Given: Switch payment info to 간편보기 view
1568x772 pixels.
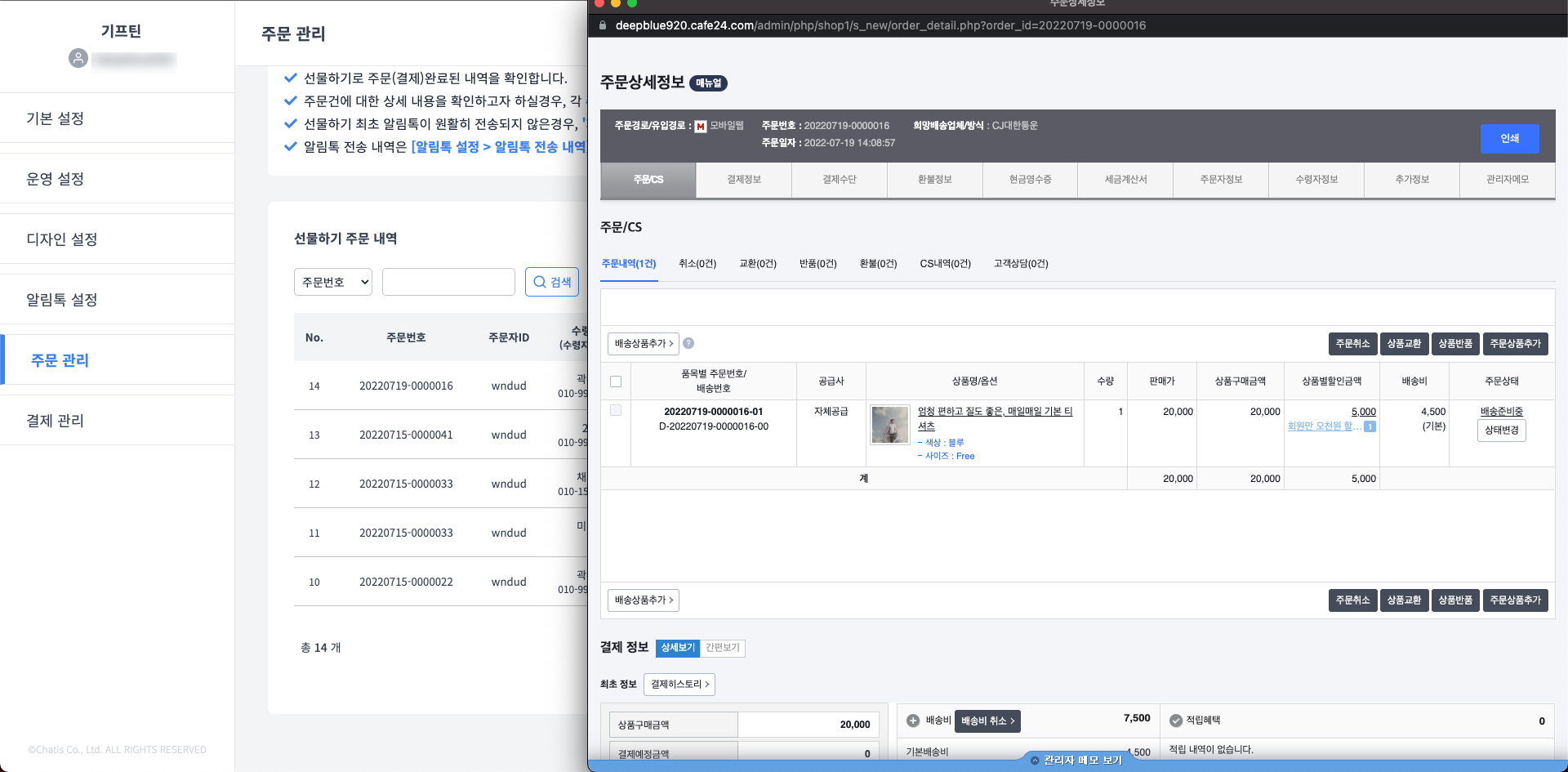Looking at the screenshot, I should [723, 648].
